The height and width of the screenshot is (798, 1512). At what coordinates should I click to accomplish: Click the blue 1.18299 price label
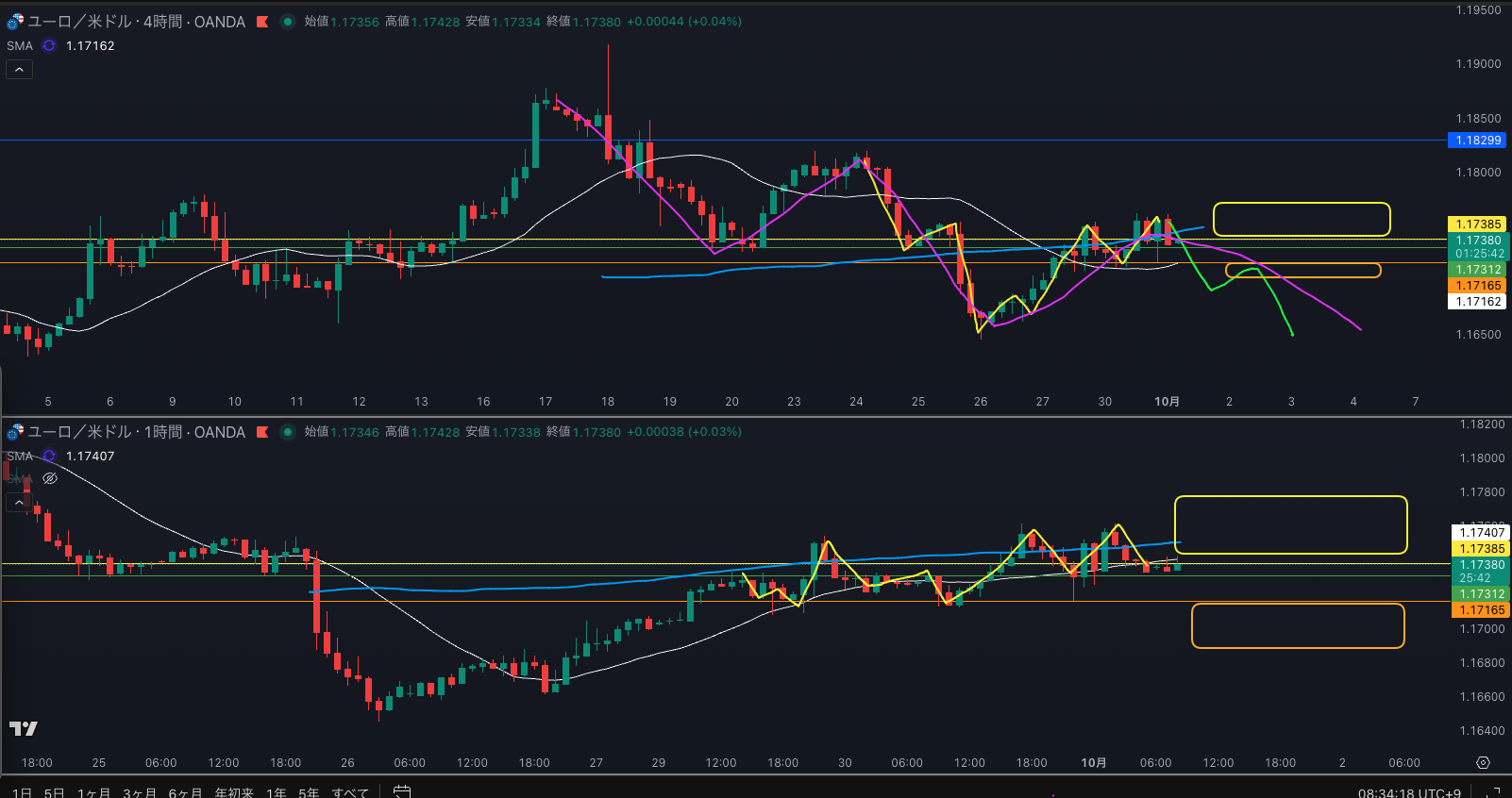(x=1477, y=141)
